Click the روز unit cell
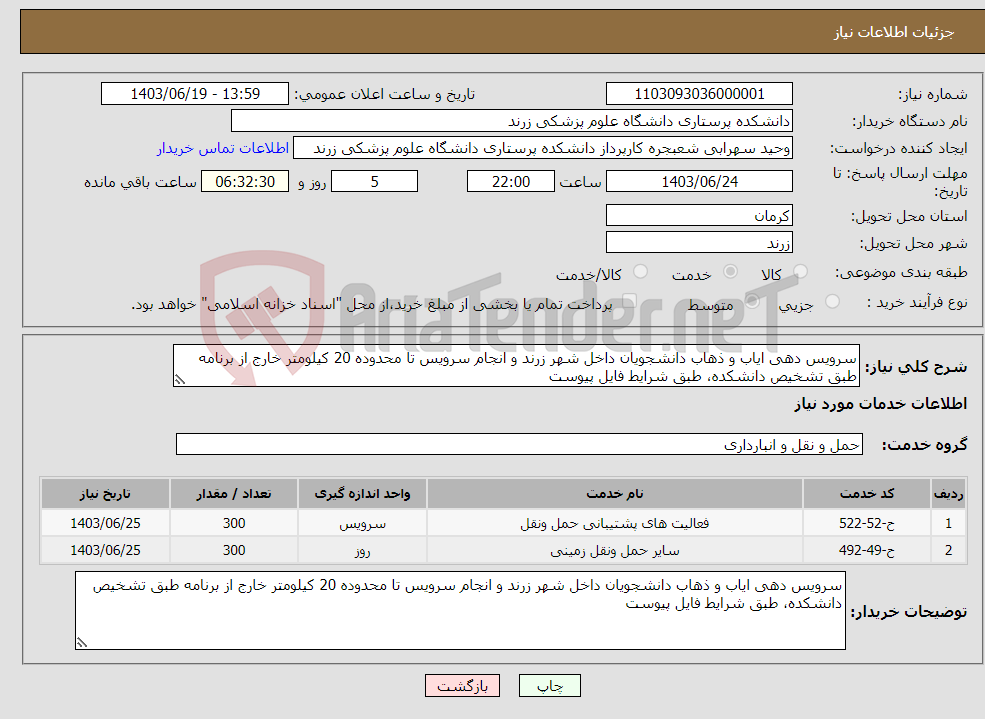 click(362, 550)
